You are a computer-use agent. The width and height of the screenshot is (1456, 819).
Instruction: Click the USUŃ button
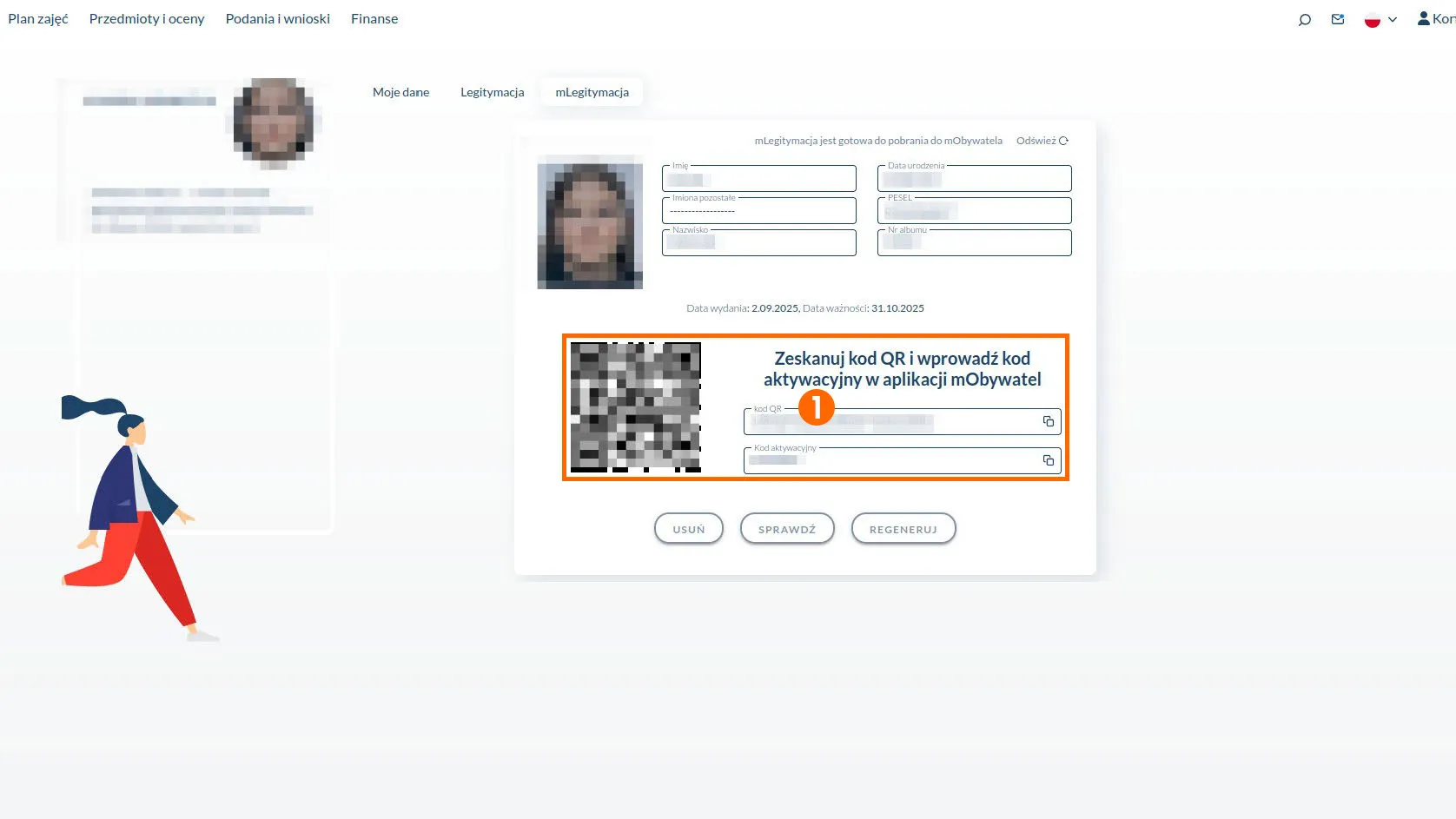tap(689, 529)
